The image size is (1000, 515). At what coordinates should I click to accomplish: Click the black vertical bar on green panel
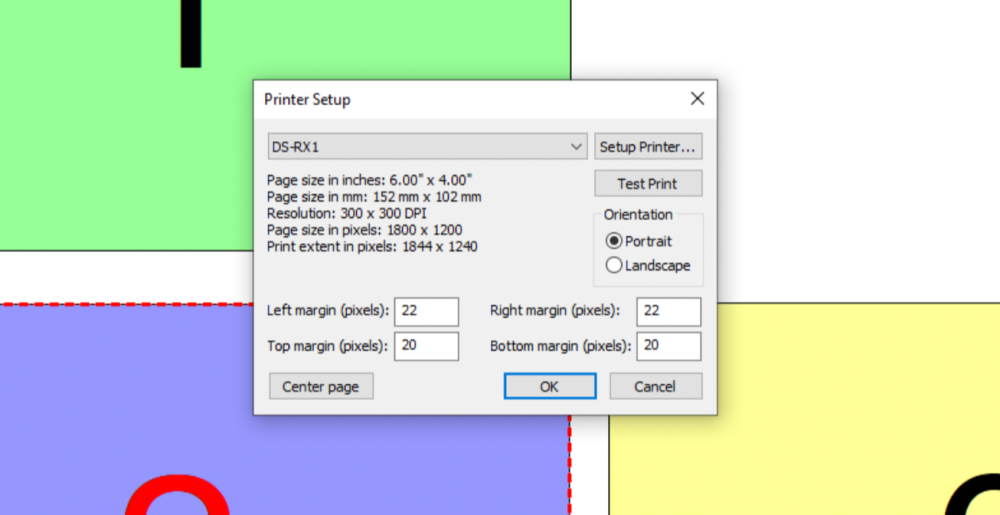191,35
